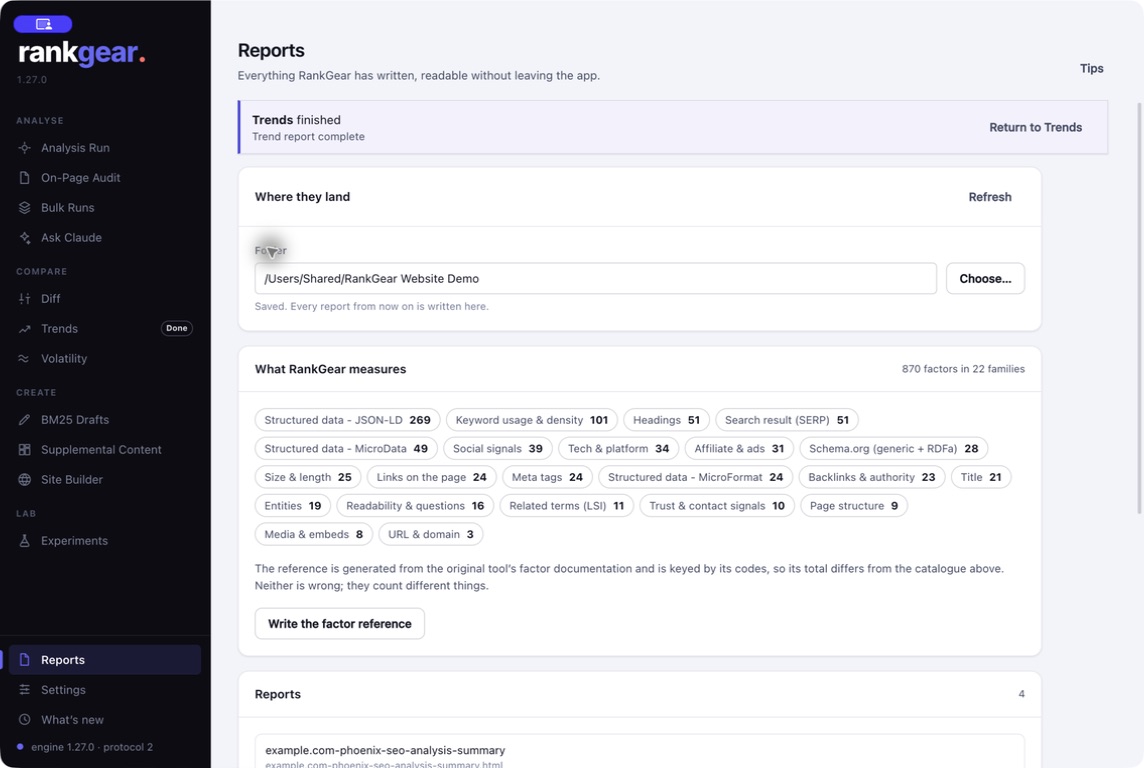The width and height of the screenshot is (1144, 768).
Task: Go to On-Page Audit
Action: tap(105, 177)
